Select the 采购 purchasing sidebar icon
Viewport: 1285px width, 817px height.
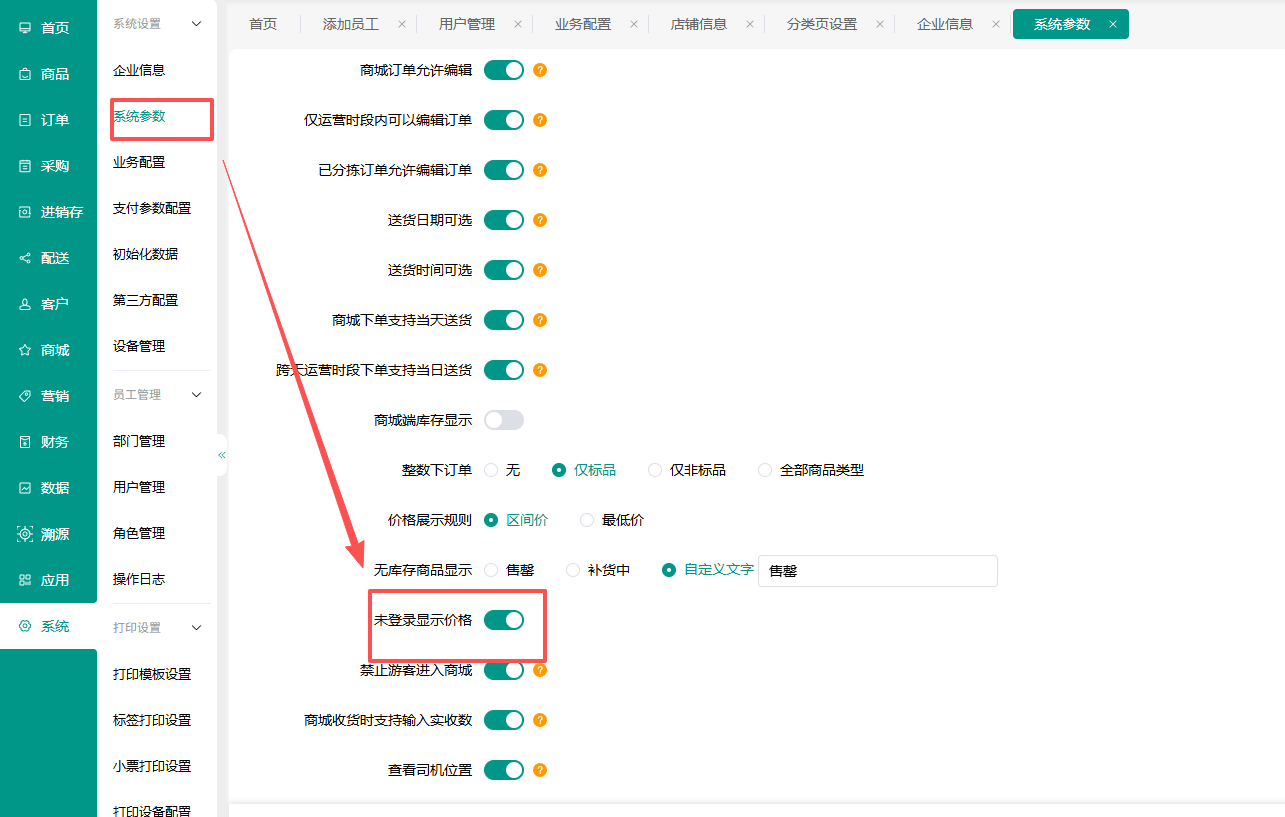coord(25,166)
